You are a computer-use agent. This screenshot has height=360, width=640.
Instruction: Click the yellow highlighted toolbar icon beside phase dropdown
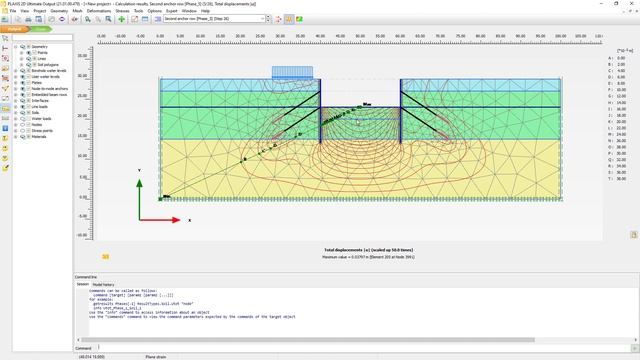coord(289,19)
